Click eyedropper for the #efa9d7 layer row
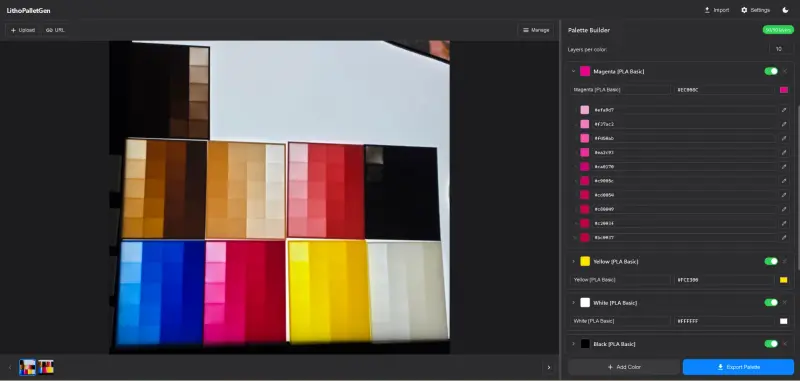The height and width of the screenshot is (381, 800). click(x=784, y=110)
